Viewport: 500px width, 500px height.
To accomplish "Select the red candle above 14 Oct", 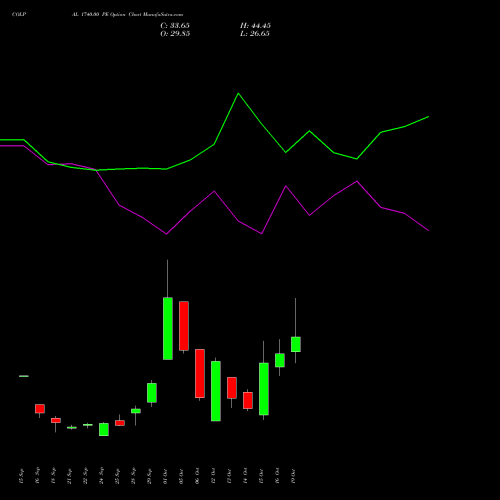I will tap(248, 400).
